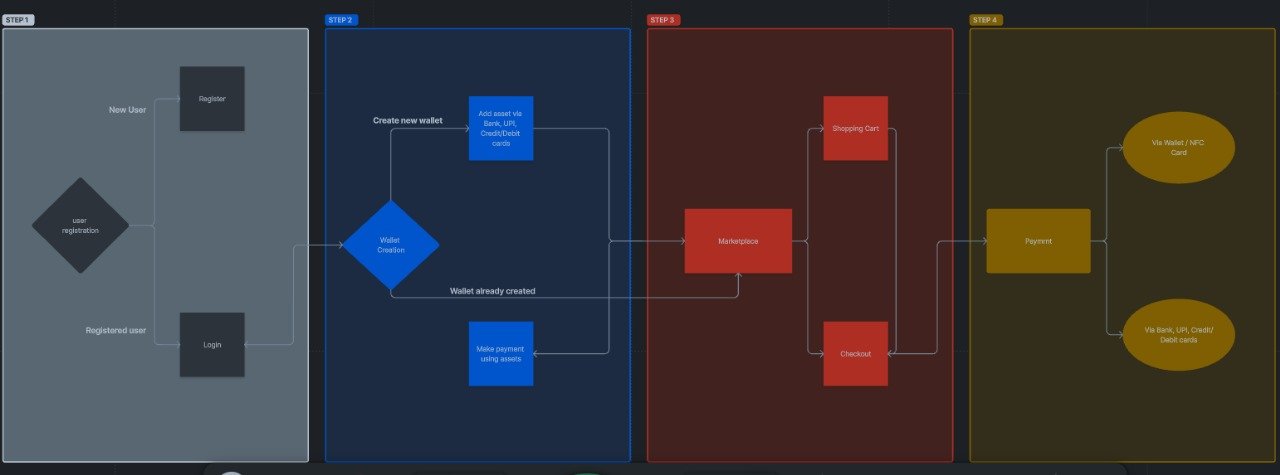1280x475 pixels.
Task: Click the Wallet Creation diamond
Action: click(391, 245)
